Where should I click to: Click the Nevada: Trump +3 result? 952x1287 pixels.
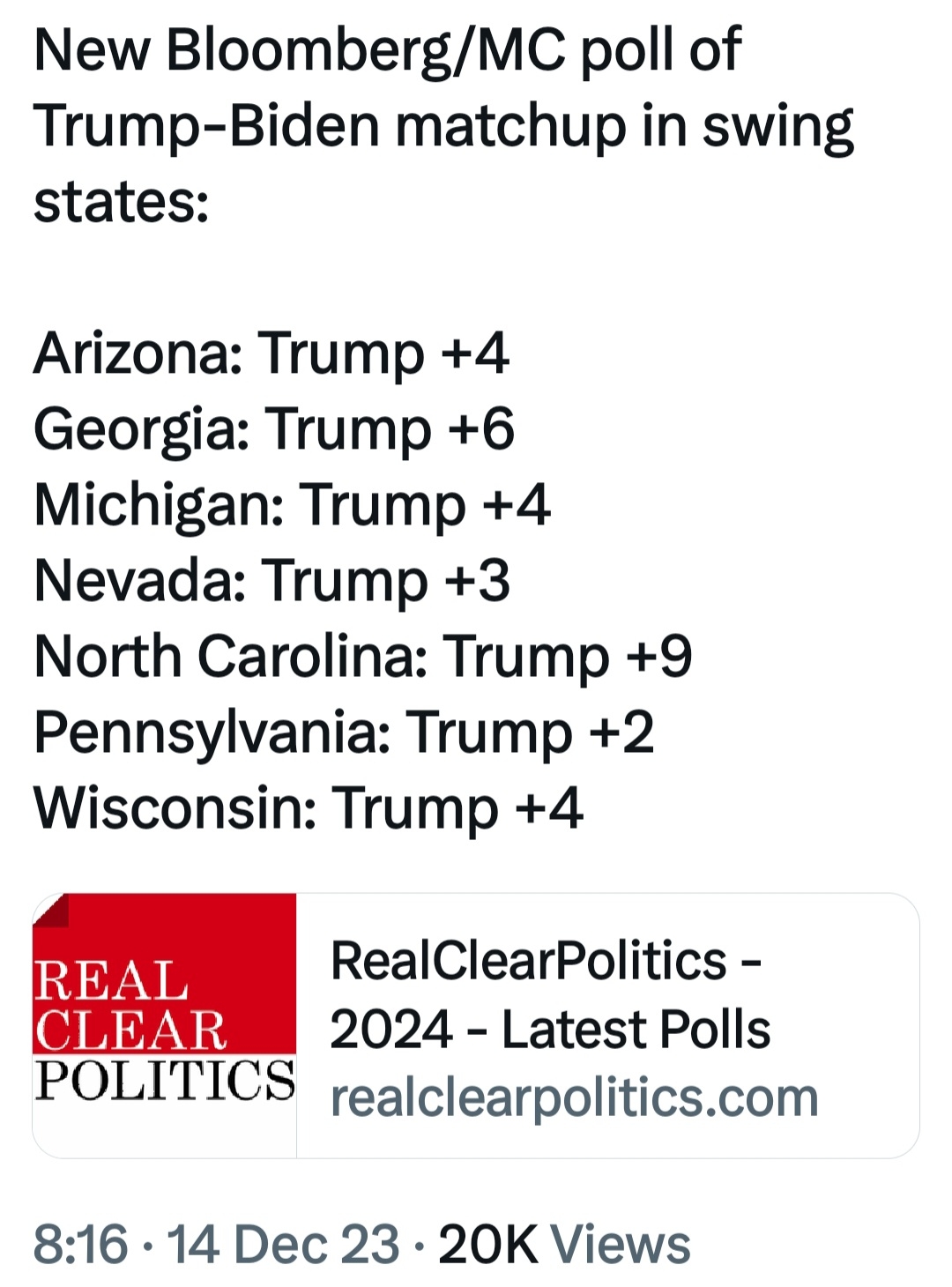pos(271,581)
